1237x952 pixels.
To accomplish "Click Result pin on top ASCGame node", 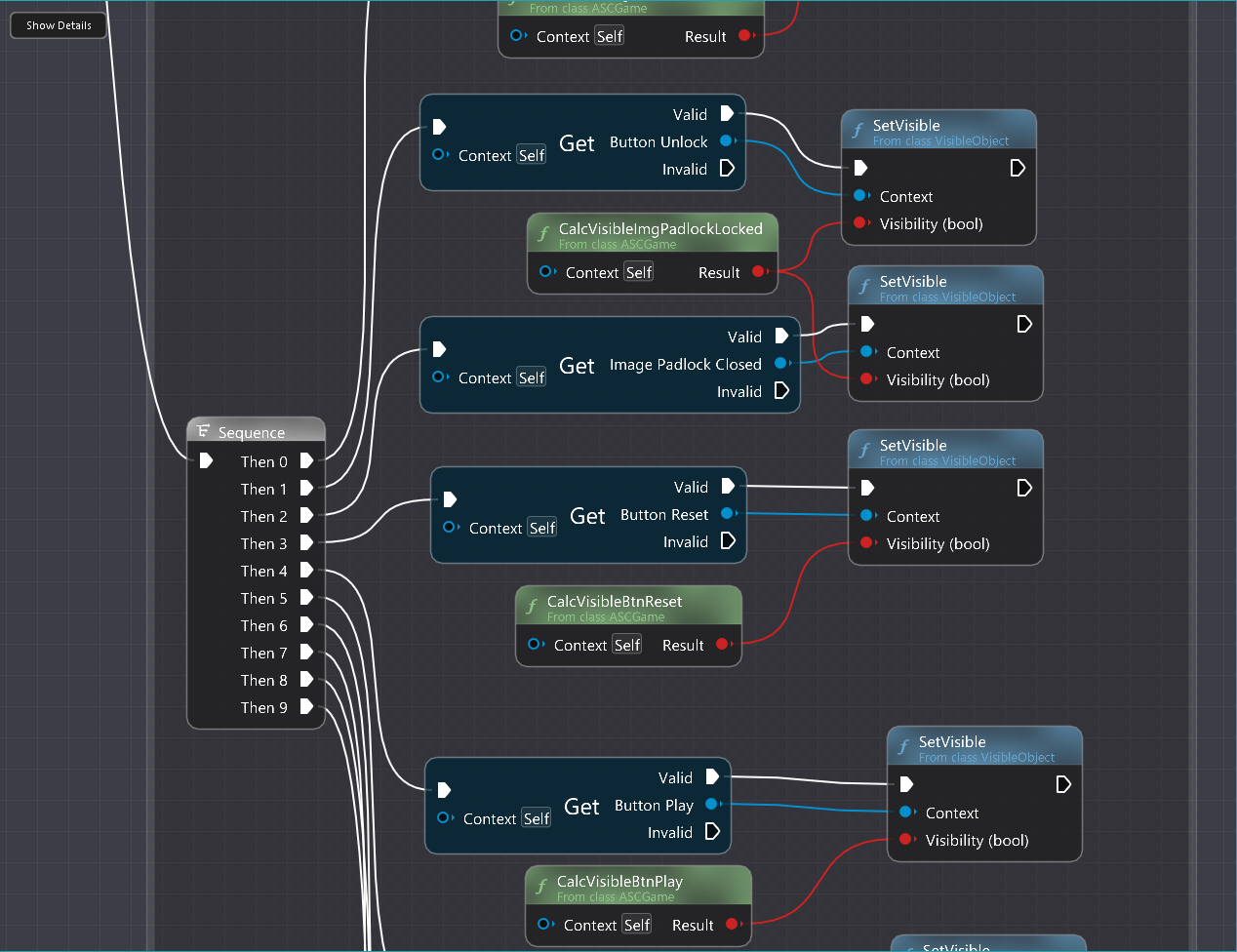I will pos(745,35).
